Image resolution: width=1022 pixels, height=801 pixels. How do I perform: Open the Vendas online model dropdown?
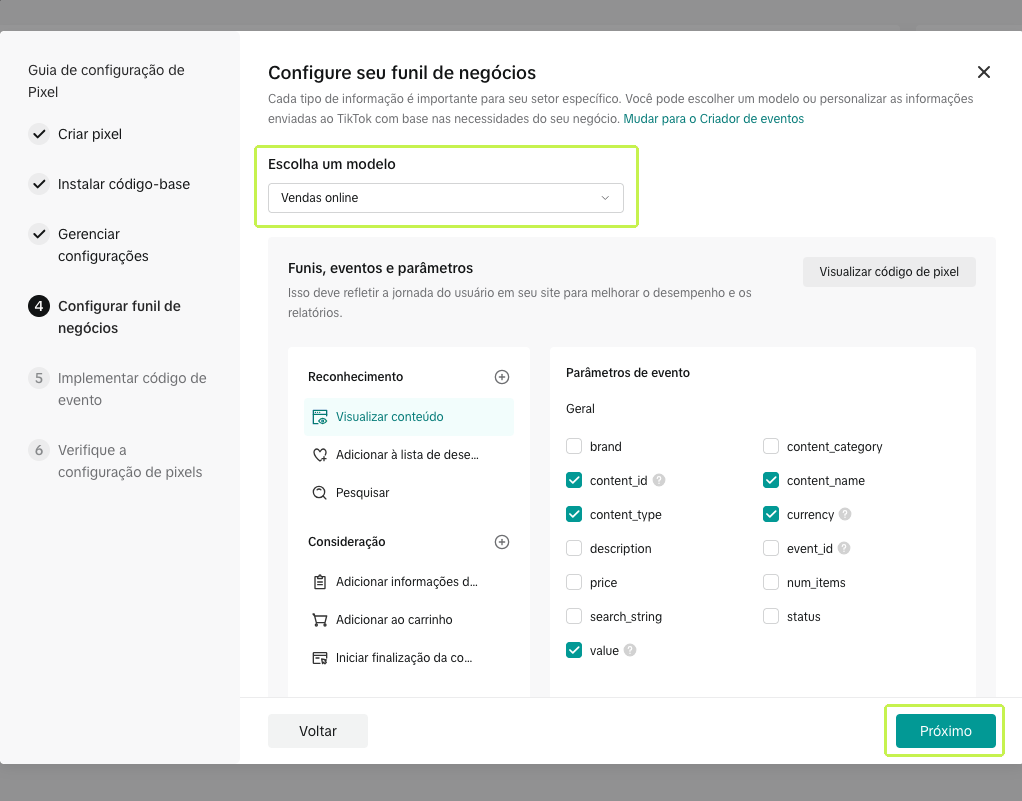click(446, 198)
